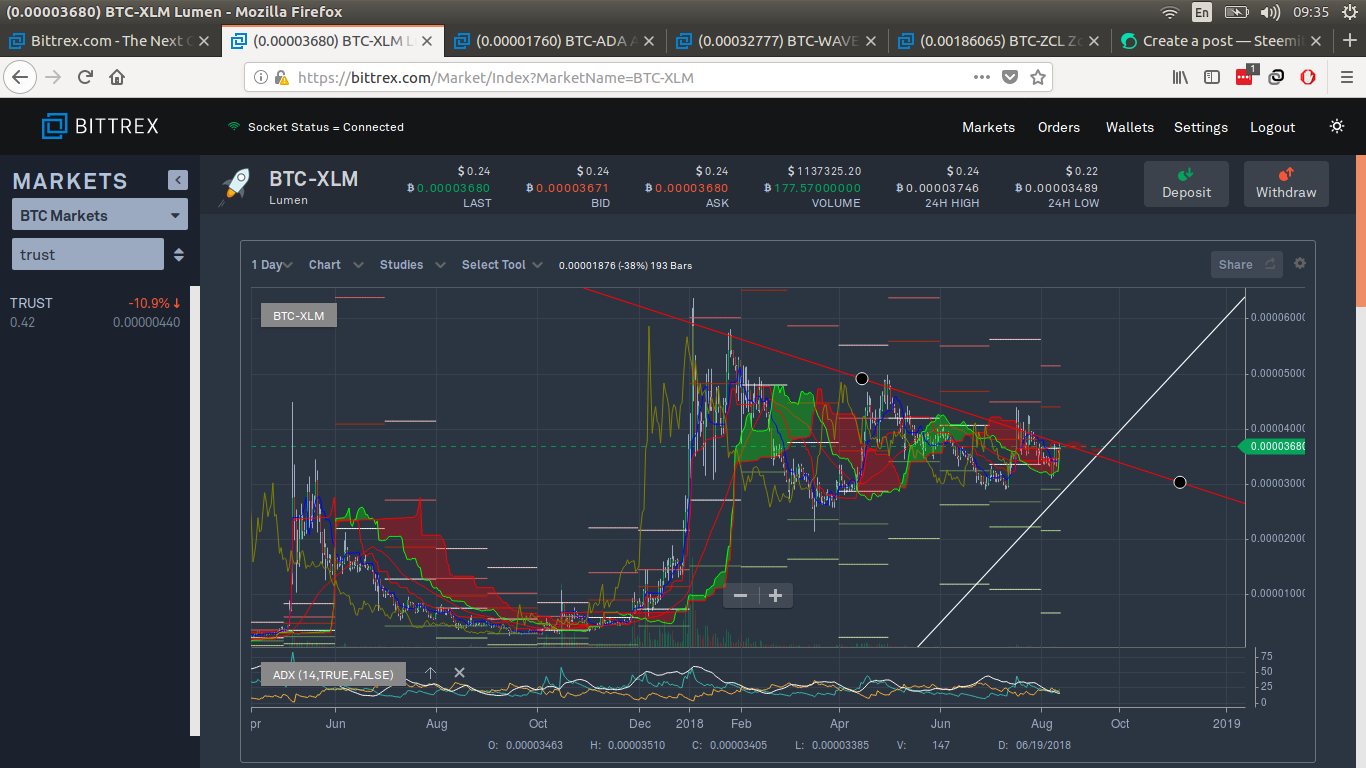This screenshot has width=1366, height=768.
Task: Bookmark this page with the star
Action: click(x=1038, y=77)
